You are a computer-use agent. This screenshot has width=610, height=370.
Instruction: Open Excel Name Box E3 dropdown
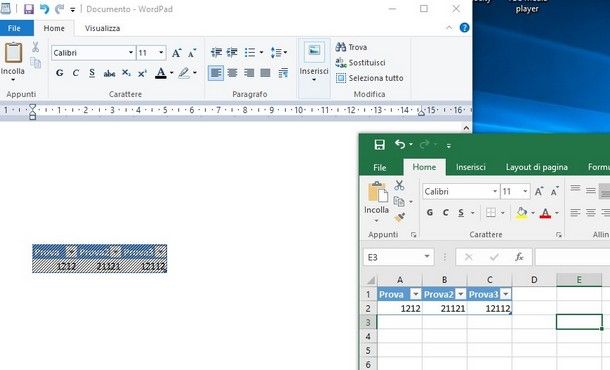click(427, 256)
